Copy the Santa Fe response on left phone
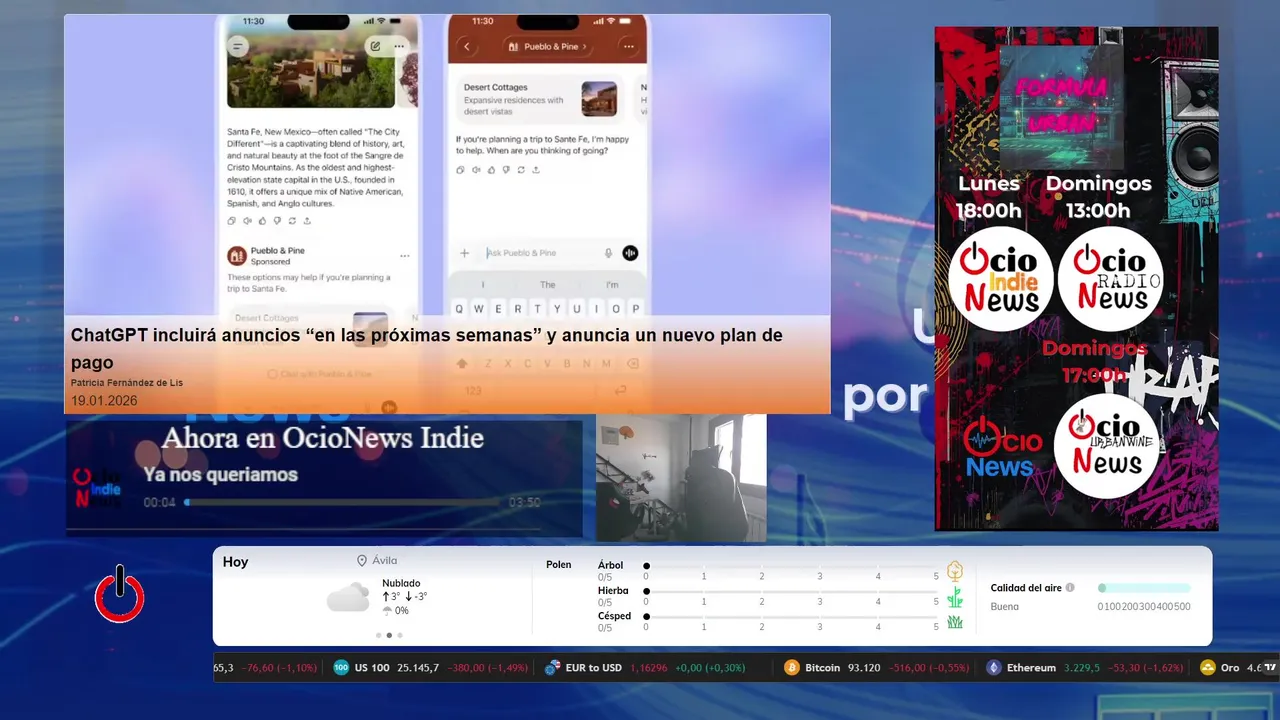This screenshot has height=720, width=1280. coord(232,221)
